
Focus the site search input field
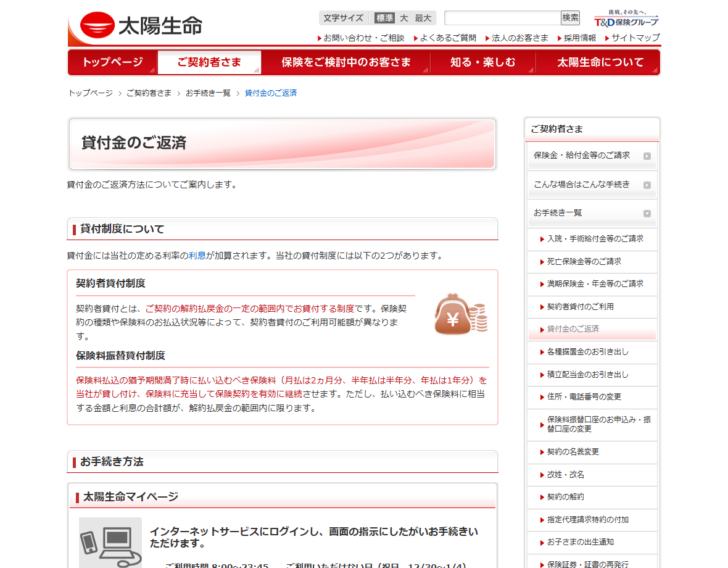pyautogui.click(x=502, y=18)
